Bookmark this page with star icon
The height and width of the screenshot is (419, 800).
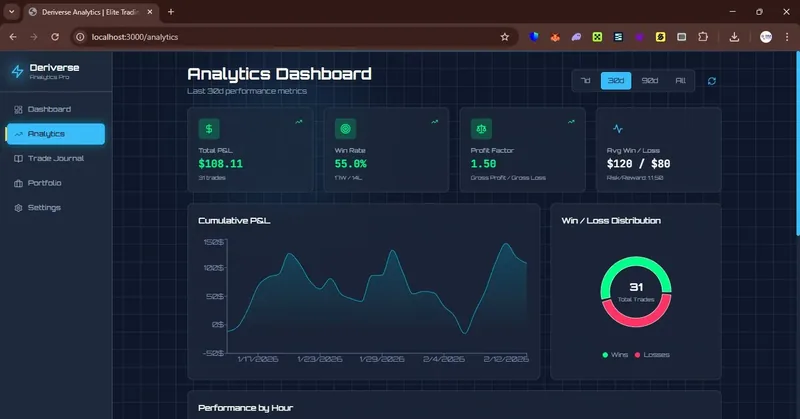[x=505, y=37]
